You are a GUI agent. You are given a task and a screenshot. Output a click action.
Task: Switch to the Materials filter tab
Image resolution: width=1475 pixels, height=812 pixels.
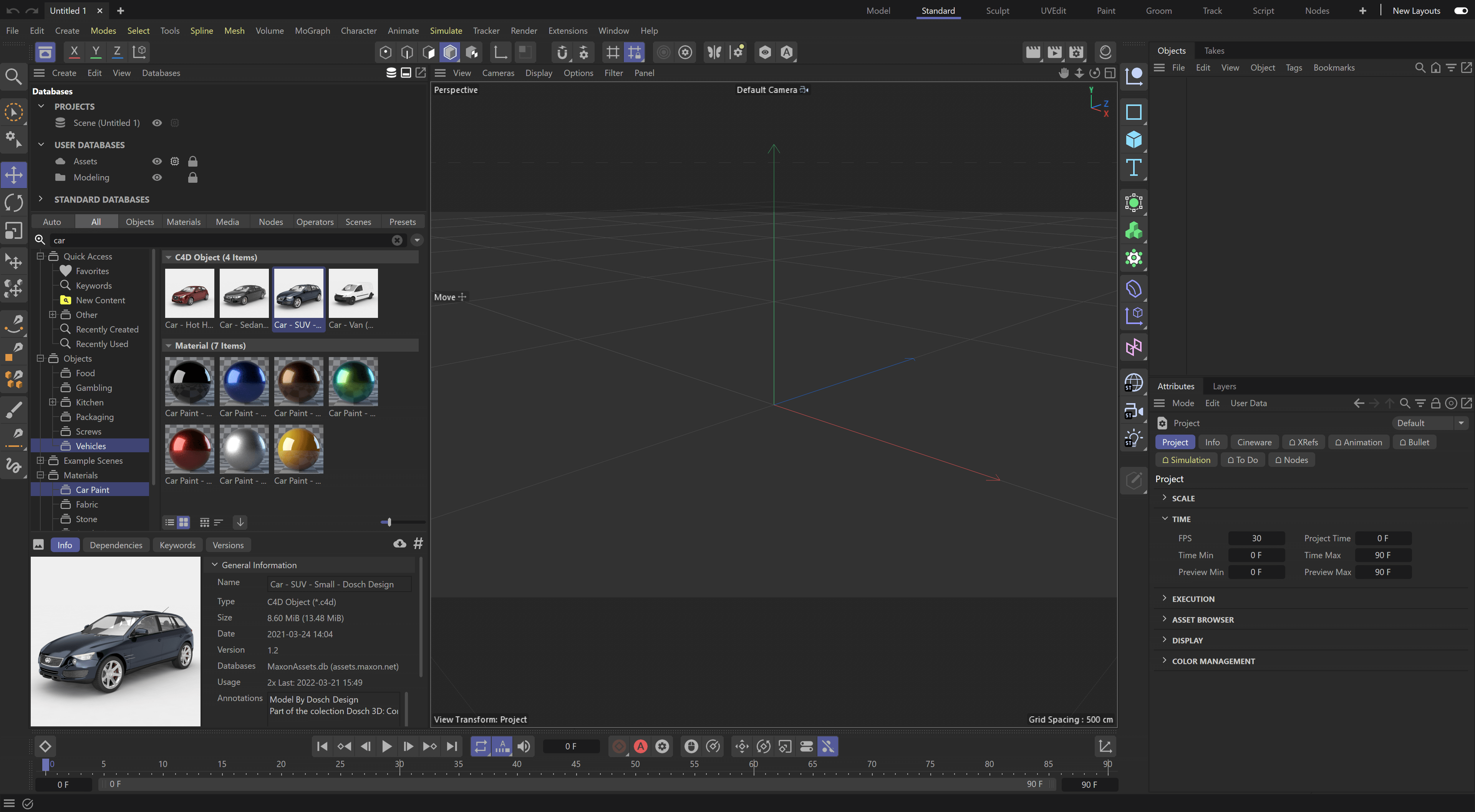183,222
